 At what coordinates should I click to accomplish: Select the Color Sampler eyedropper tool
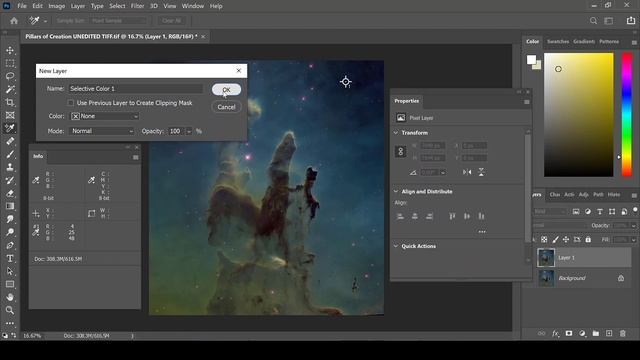pyautogui.click(x=10, y=128)
